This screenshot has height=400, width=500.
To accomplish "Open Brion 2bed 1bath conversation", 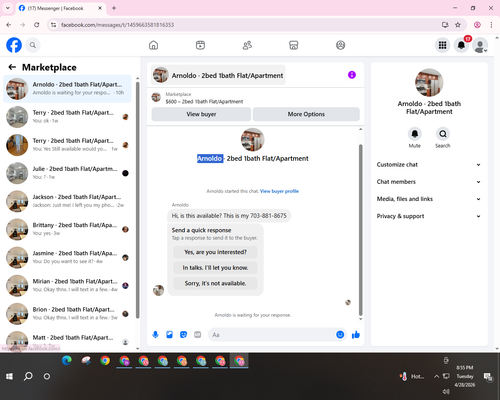I will [67, 314].
